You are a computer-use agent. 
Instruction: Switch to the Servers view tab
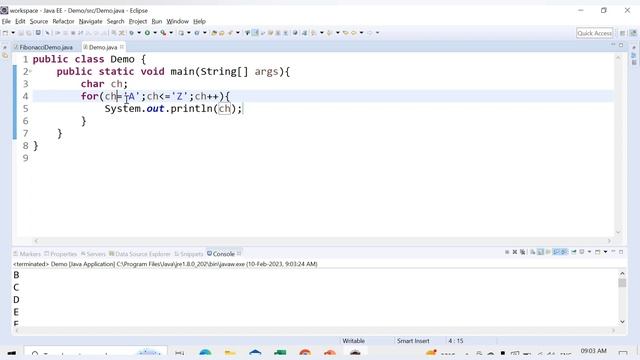click(x=93, y=254)
